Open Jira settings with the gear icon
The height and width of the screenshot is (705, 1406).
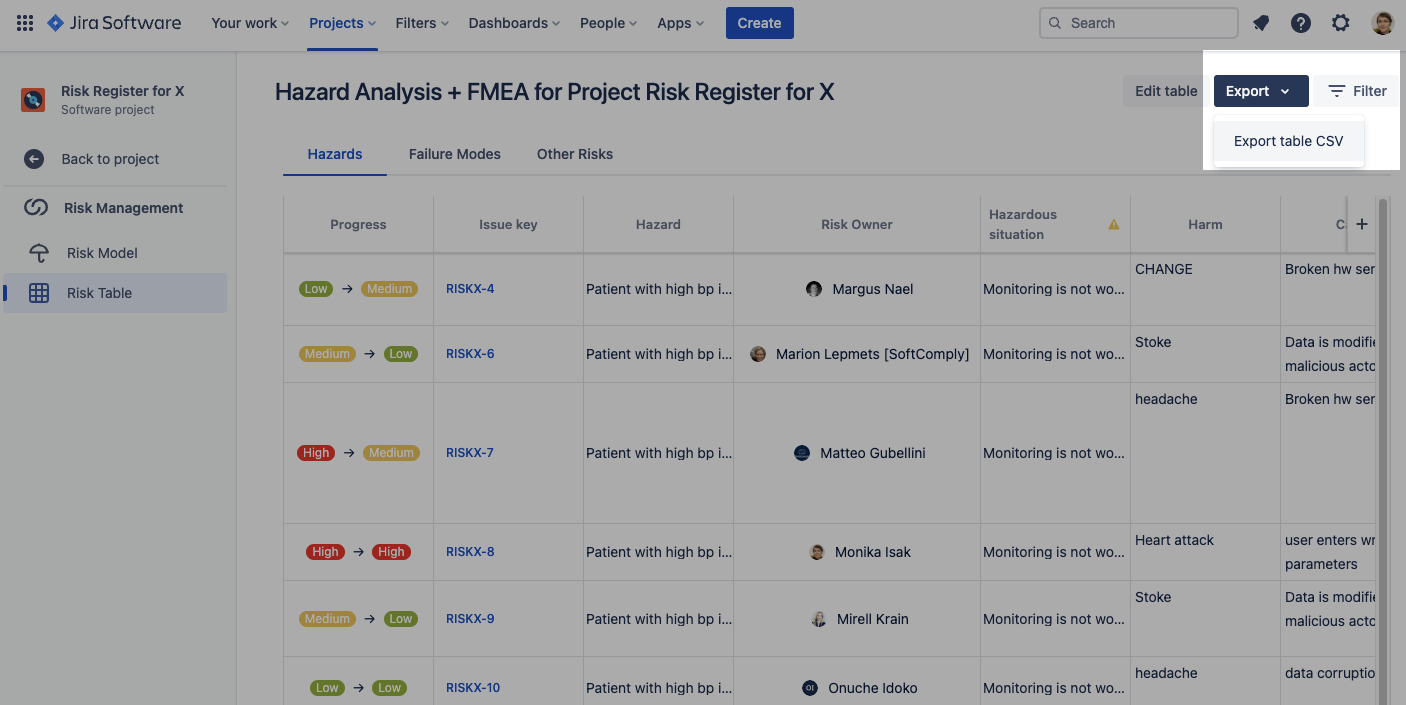1341,22
